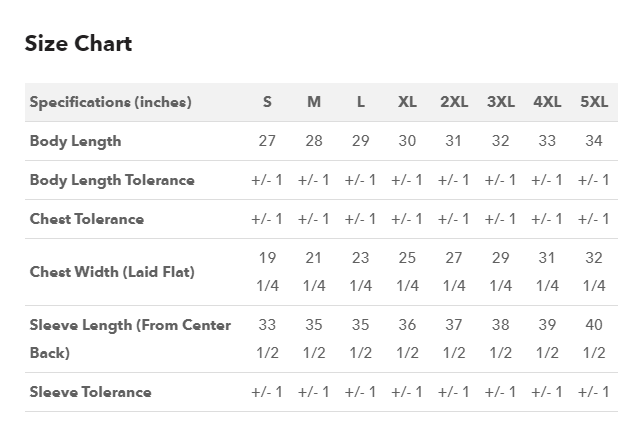This screenshot has height=437, width=638.
Task: Click Body Length value 34 for 5XL
Action: tap(594, 141)
